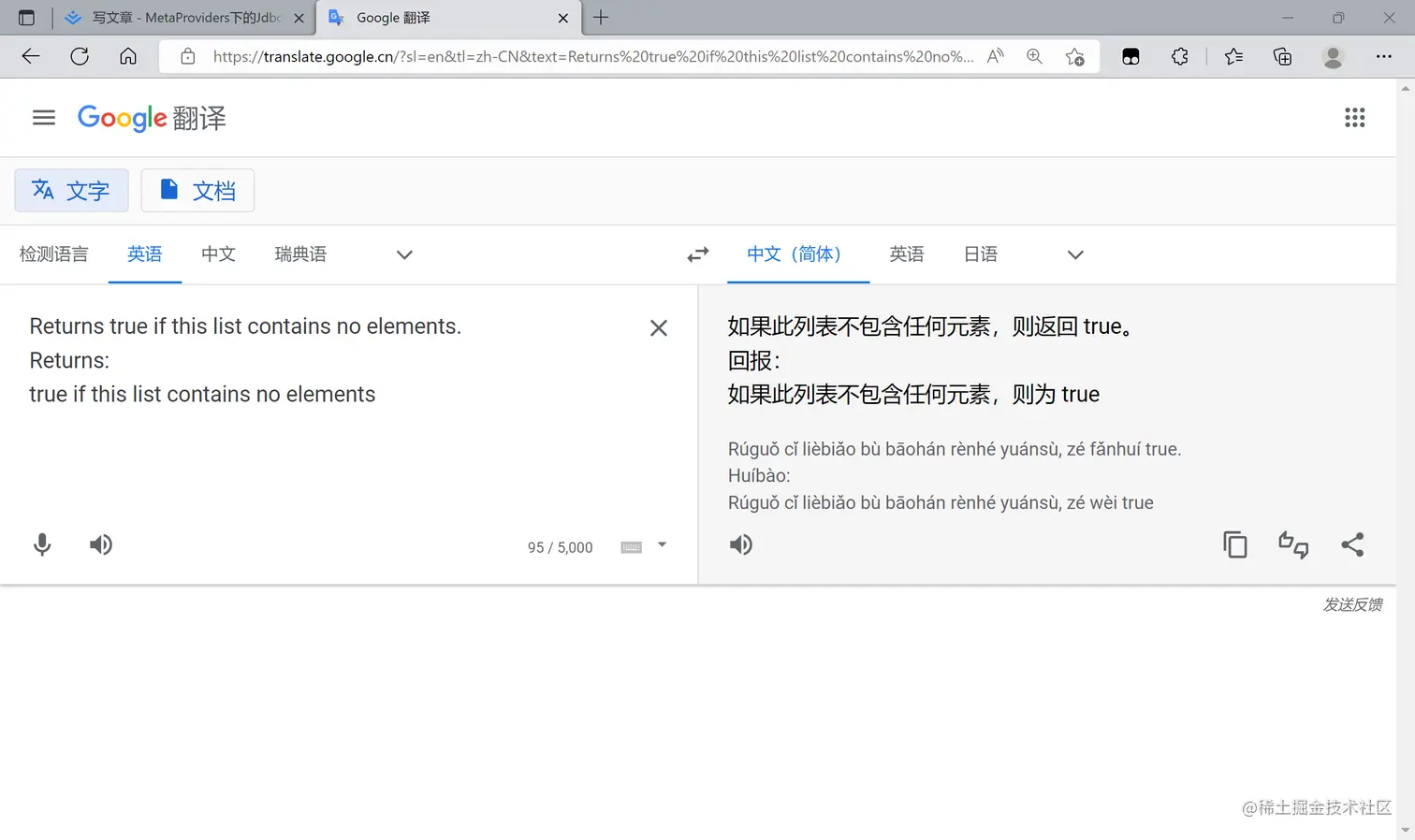The image size is (1415, 840).
Task: Copy the translation to clipboard
Action: tap(1235, 544)
